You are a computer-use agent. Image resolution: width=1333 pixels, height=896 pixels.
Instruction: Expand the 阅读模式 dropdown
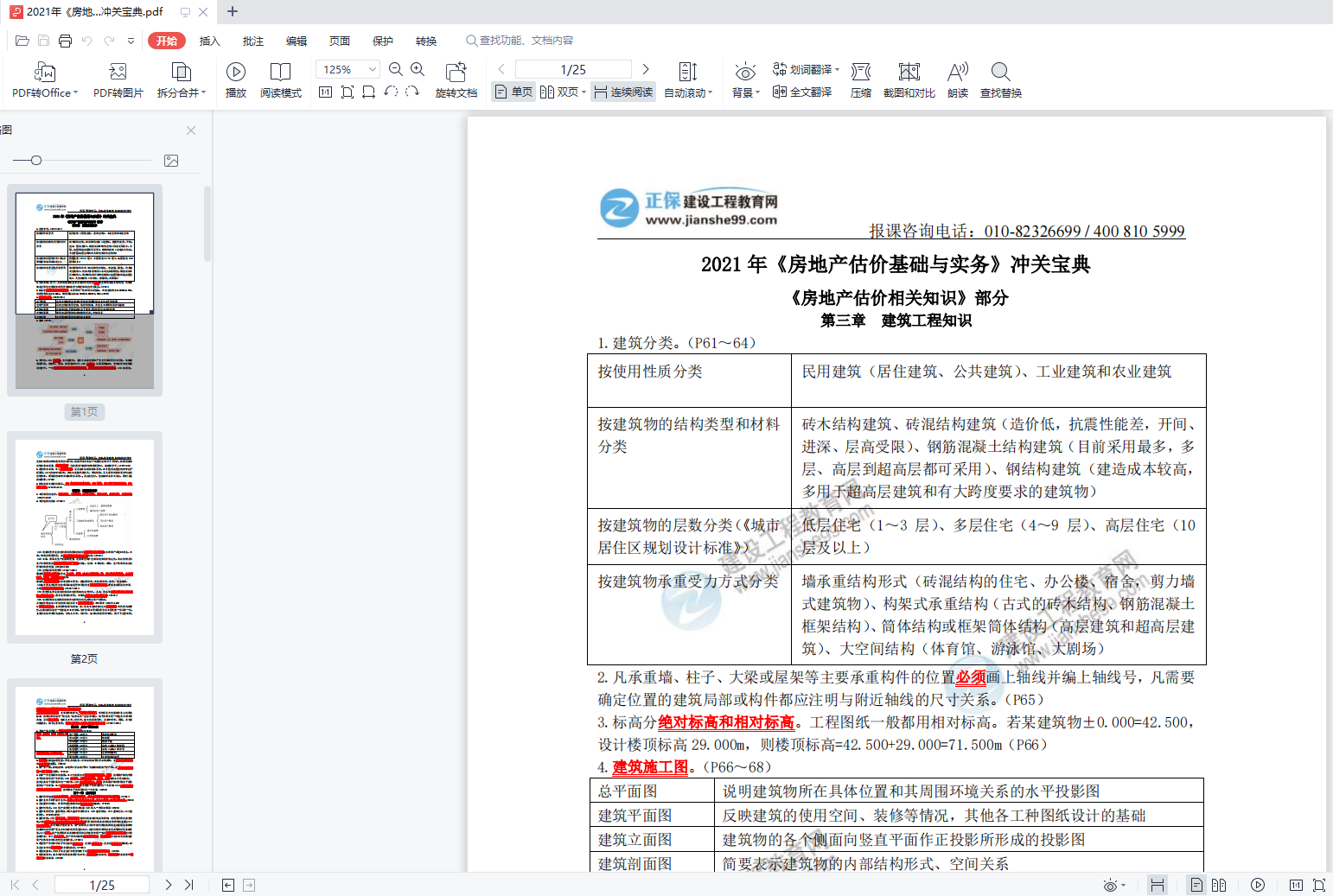pos(280,79)
